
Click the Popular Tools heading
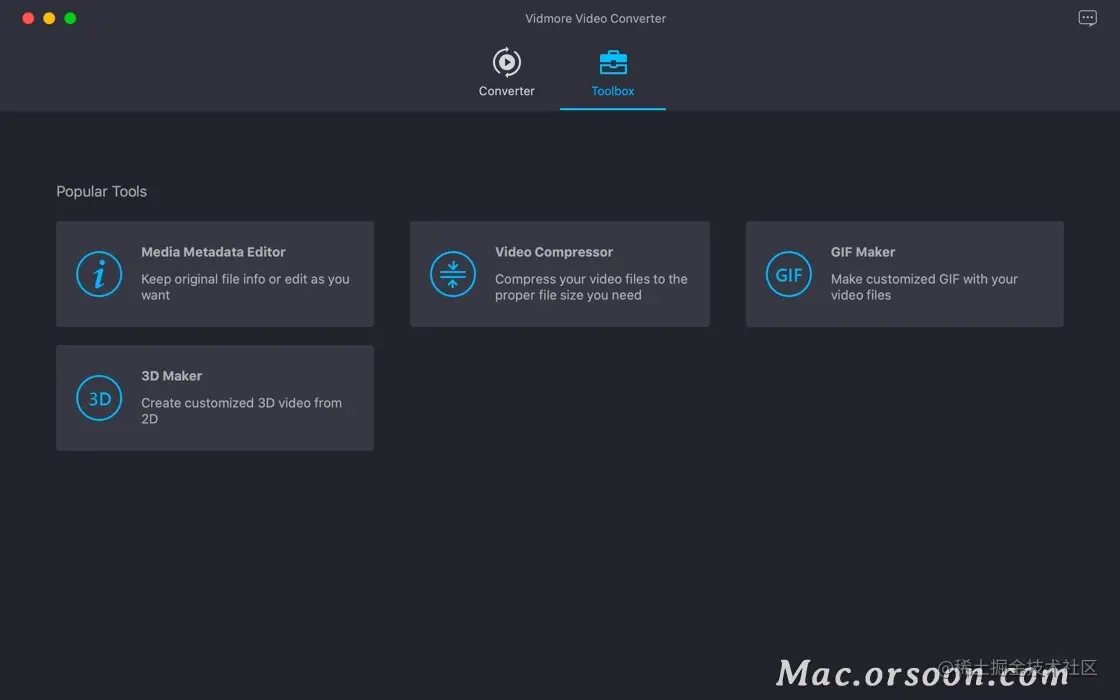click(101, 191)
